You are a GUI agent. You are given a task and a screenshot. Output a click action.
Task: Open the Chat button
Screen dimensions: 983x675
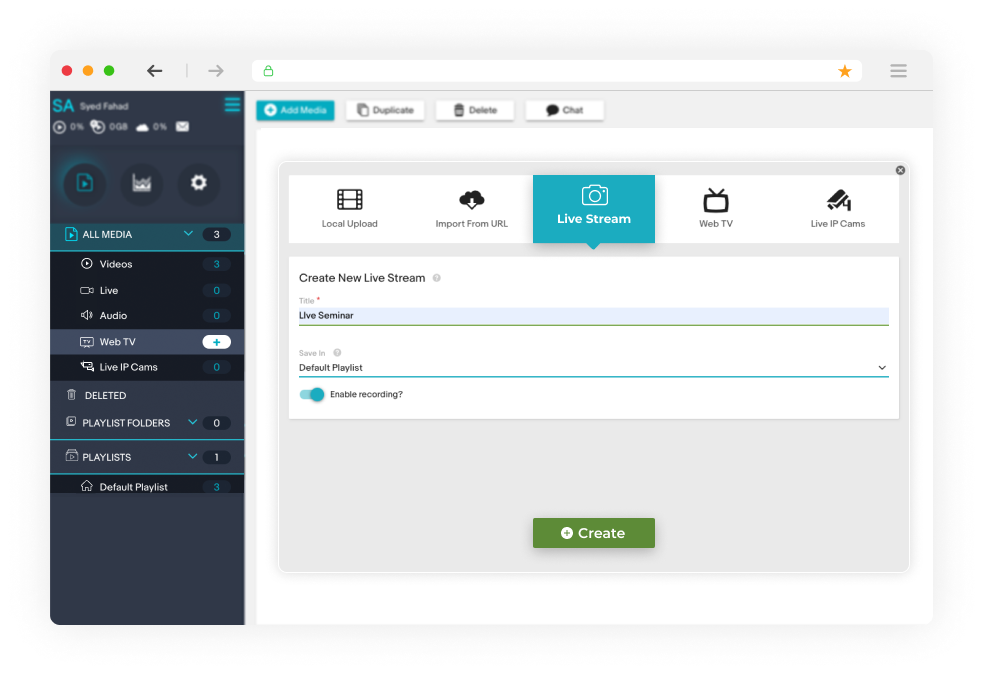click(565, 110)
